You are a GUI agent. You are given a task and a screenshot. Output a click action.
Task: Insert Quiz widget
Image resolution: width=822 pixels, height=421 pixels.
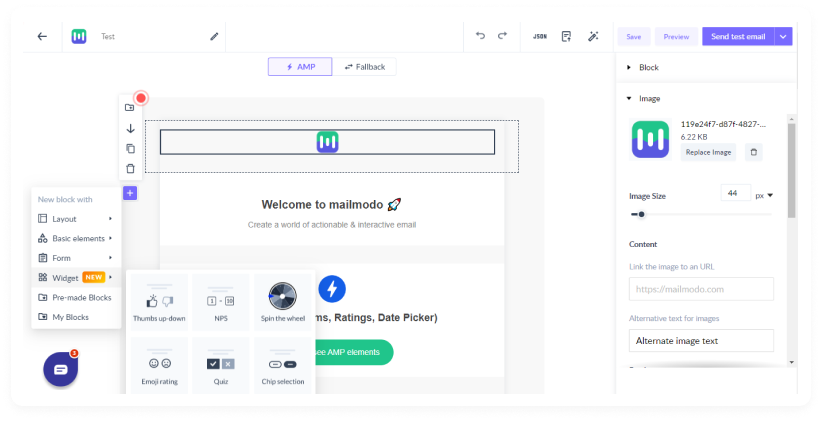tap(221, 365)
